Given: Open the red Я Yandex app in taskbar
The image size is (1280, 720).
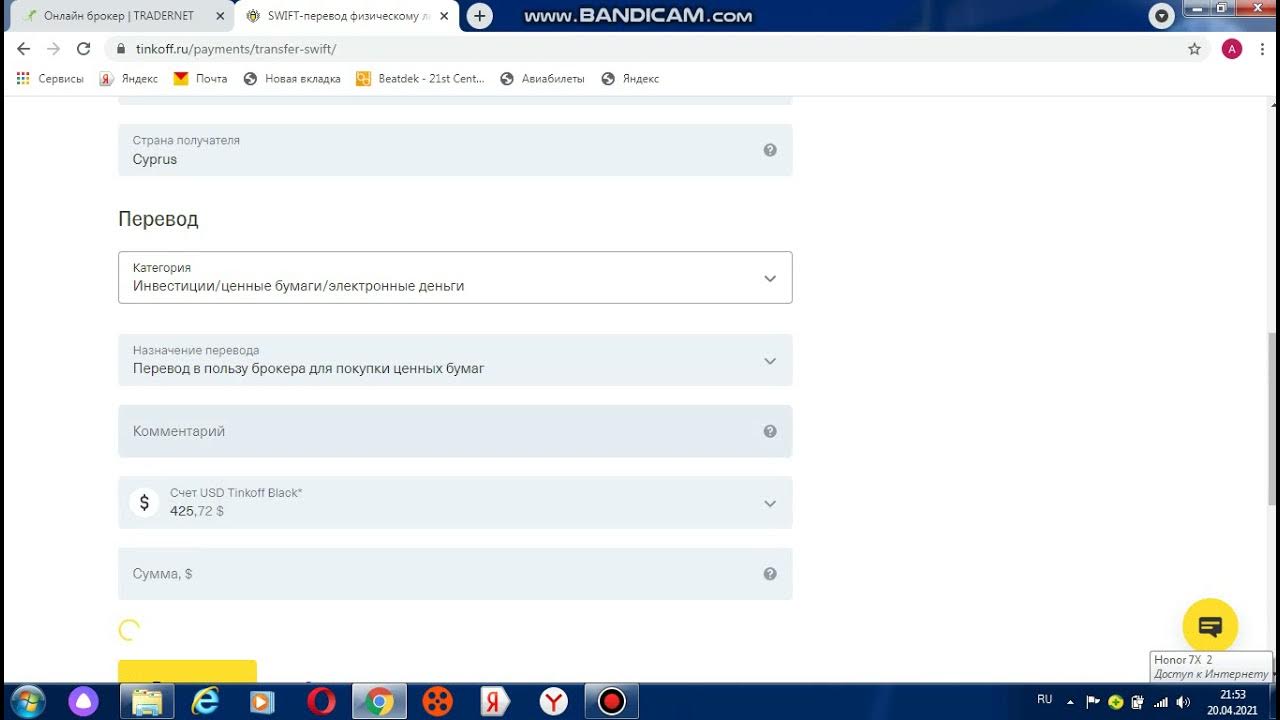Looking at the screenshot, I should pyautogui.click(x=495, y=701).
